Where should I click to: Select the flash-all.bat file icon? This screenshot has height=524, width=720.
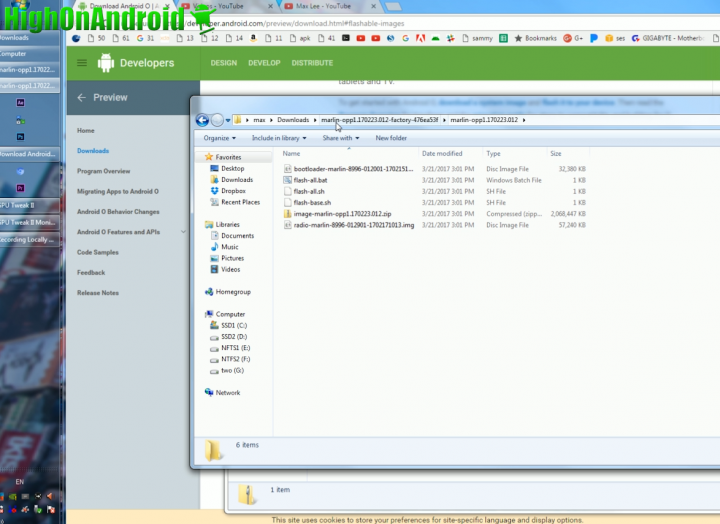pyautogui.click(x=287, y=180)
